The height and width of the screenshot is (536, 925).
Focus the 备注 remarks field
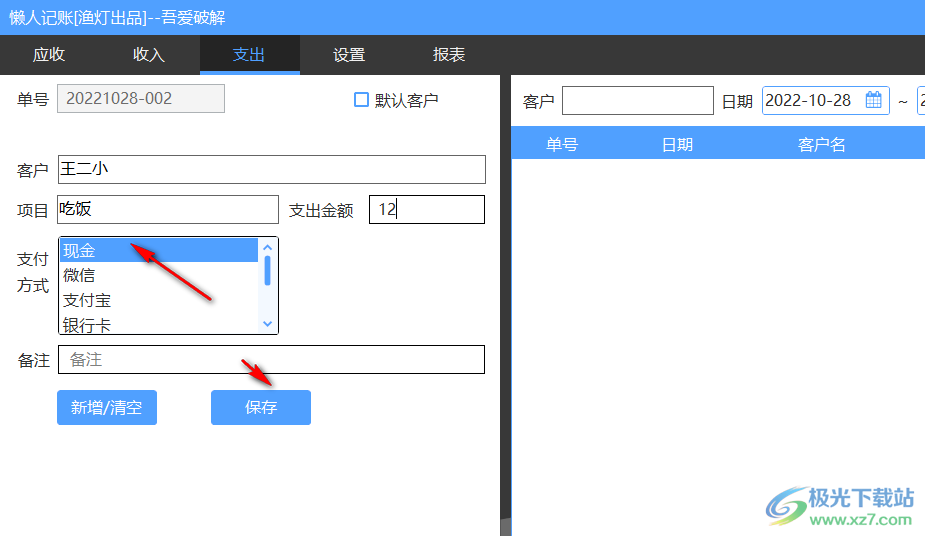point(271,360)
